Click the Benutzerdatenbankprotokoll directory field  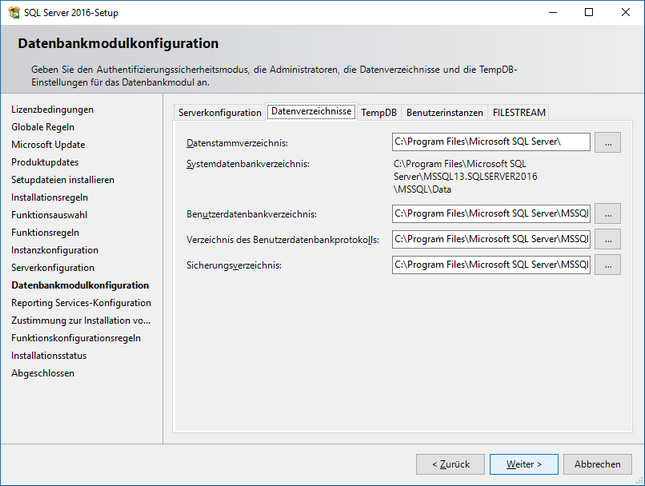point(491,239)
